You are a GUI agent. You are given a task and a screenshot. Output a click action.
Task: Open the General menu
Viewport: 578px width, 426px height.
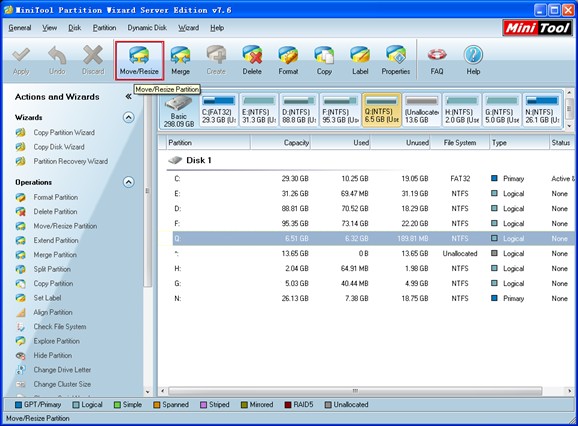coord(20,28)
